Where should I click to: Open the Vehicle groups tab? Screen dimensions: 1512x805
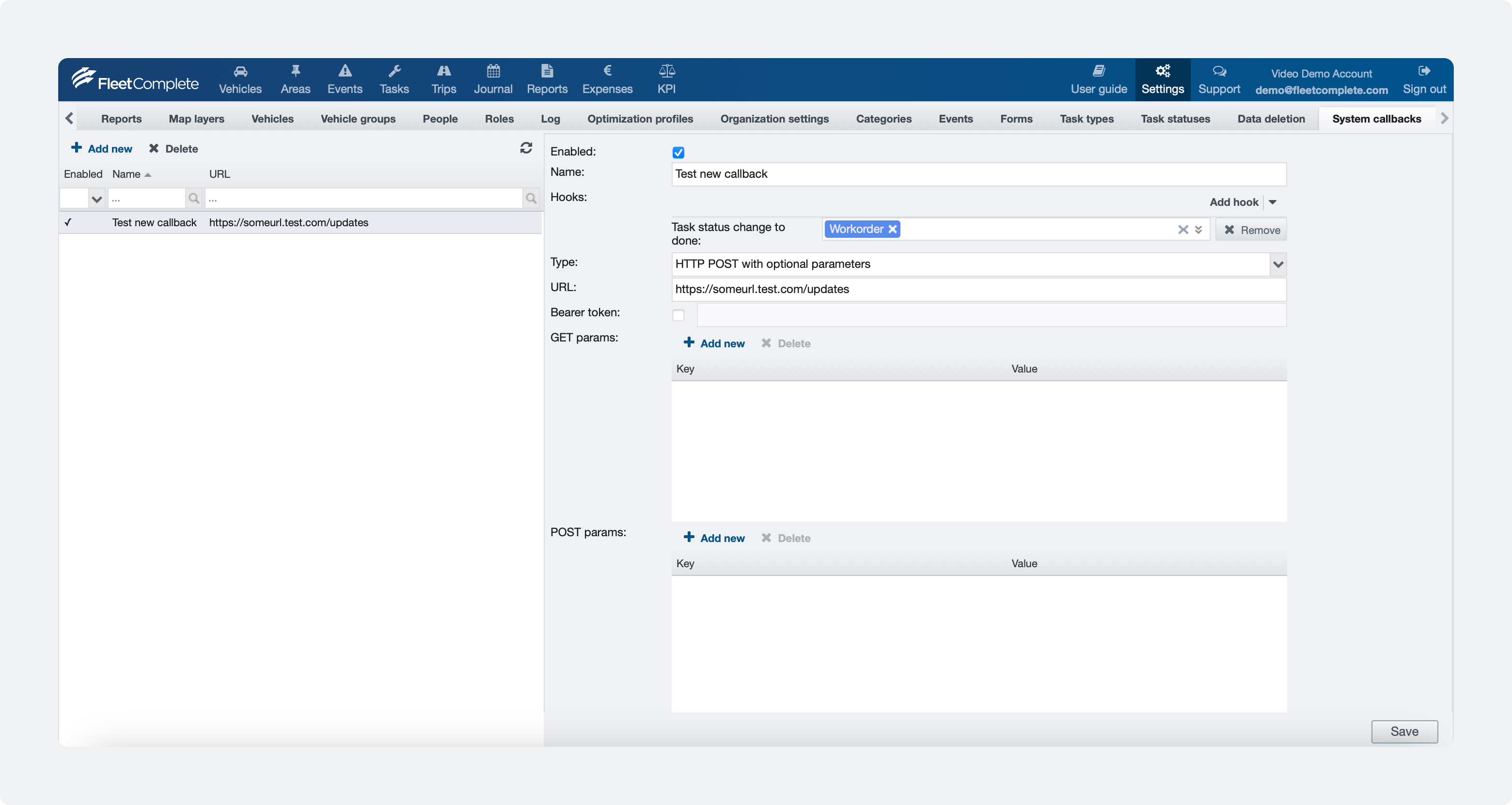[358, 119]
